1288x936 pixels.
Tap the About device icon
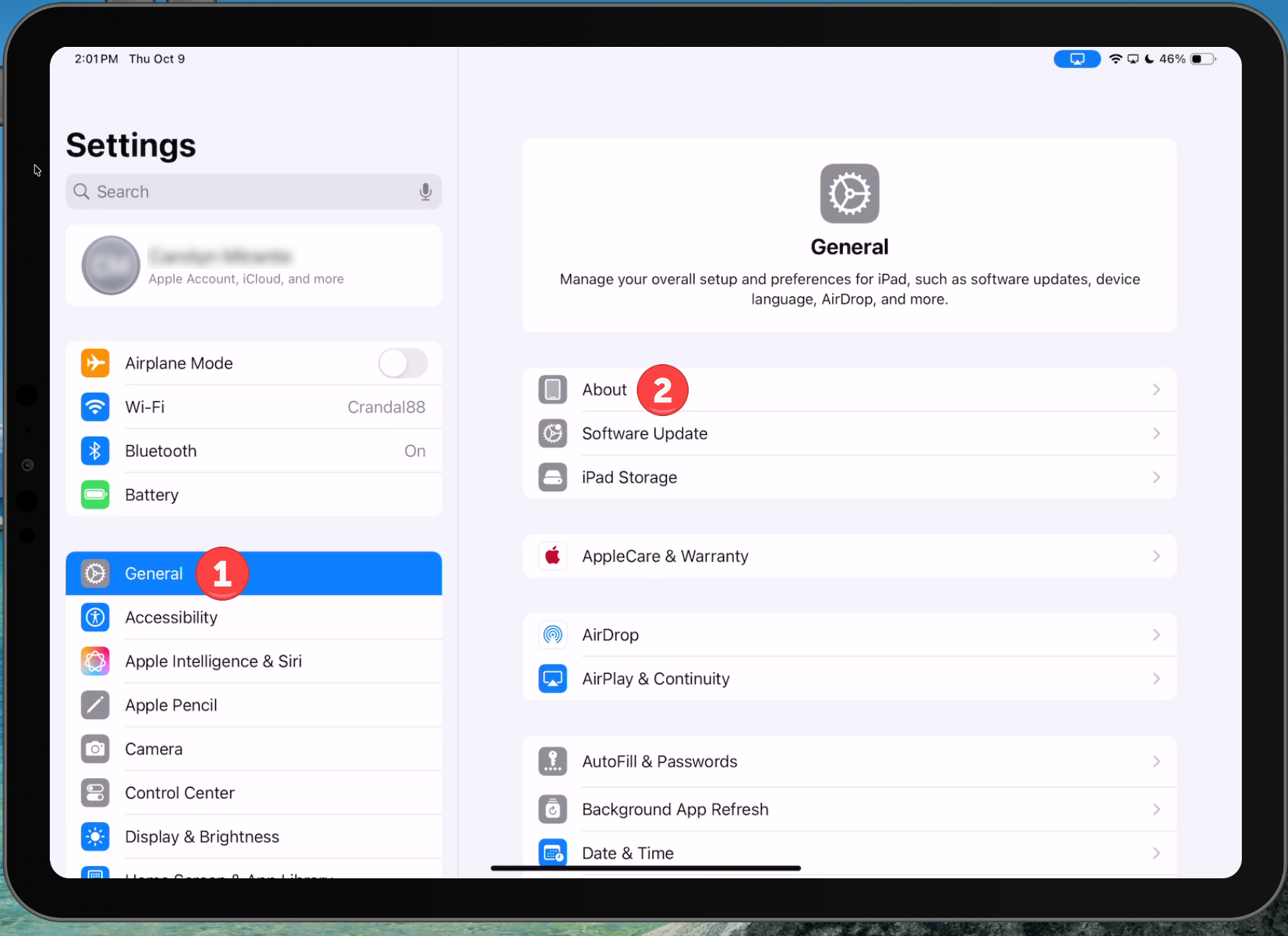[553, 389]
